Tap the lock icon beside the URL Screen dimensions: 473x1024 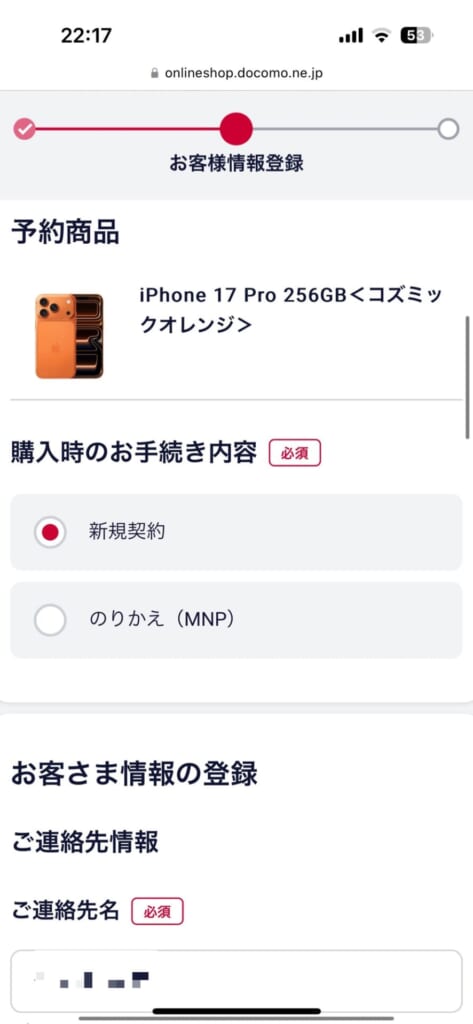[x=155, y=73]
